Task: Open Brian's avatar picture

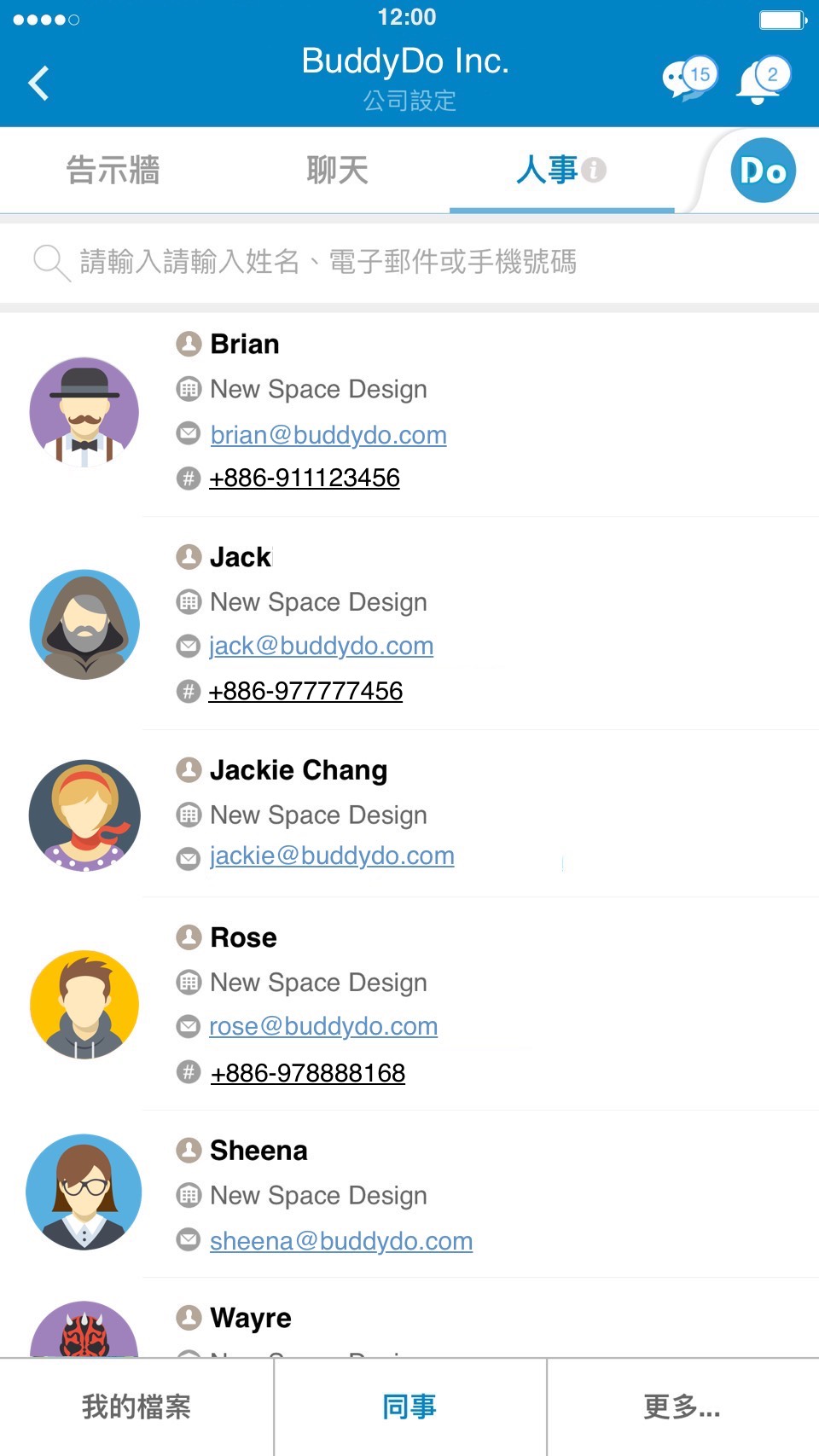Action: click(x=84, y=413)
